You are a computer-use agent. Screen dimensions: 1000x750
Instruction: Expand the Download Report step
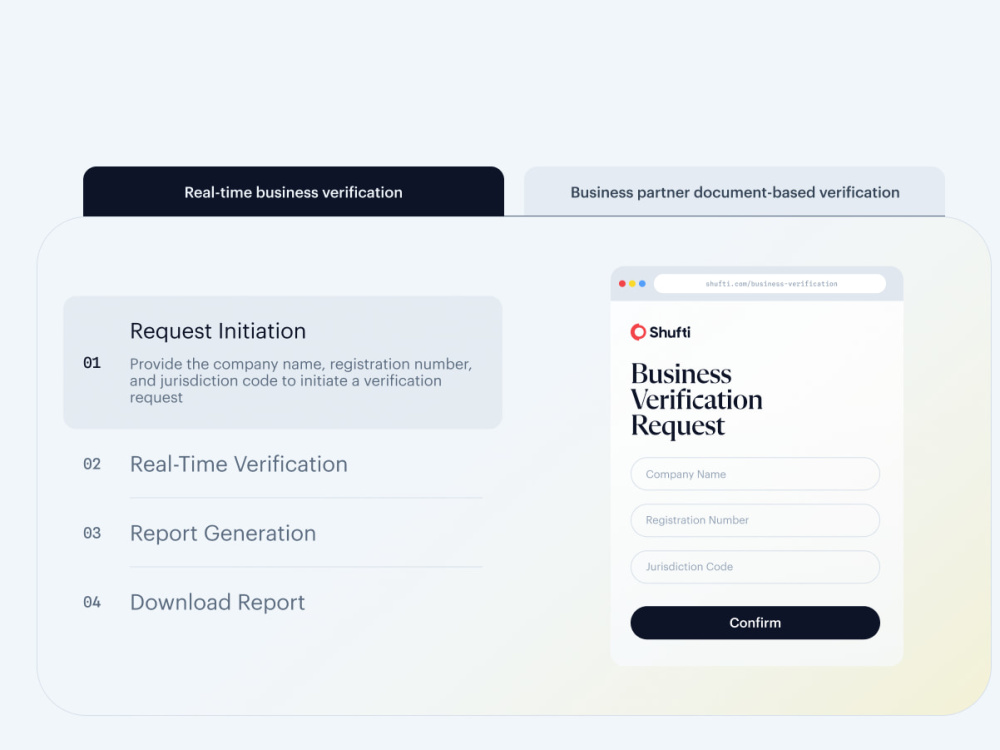coord(217,603)
